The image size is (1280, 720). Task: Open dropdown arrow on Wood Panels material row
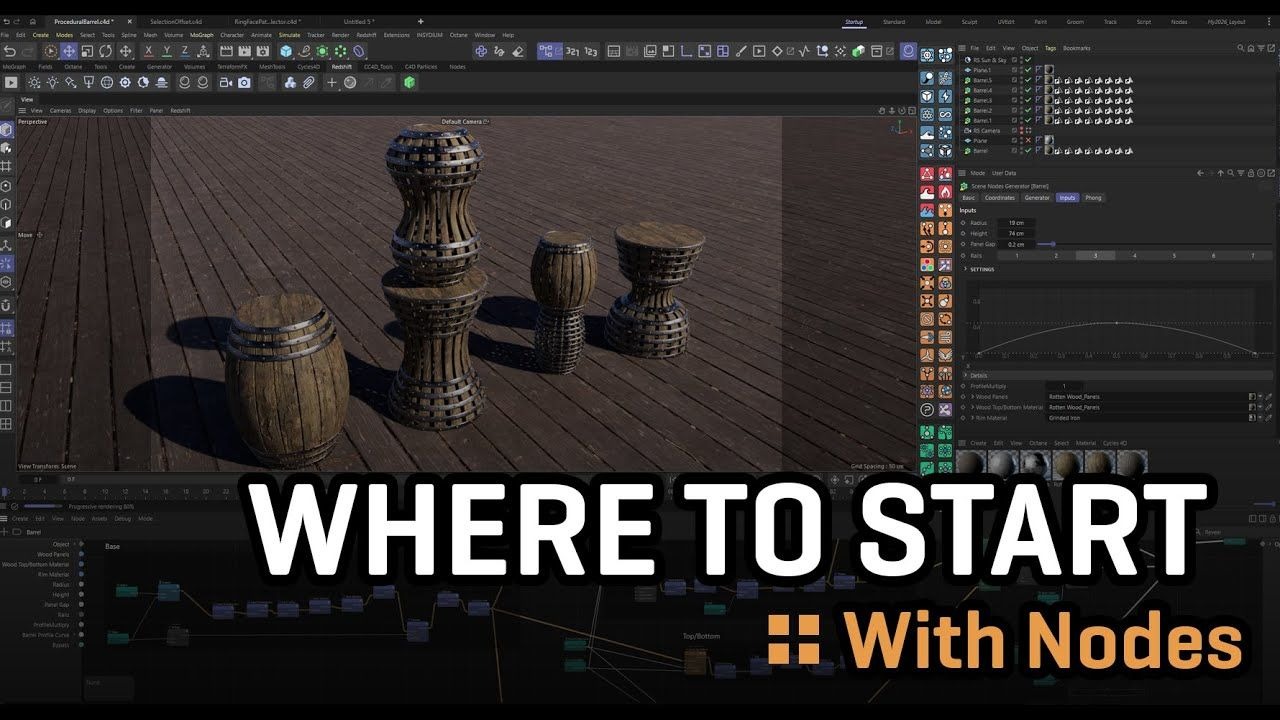pos(1260,397)
